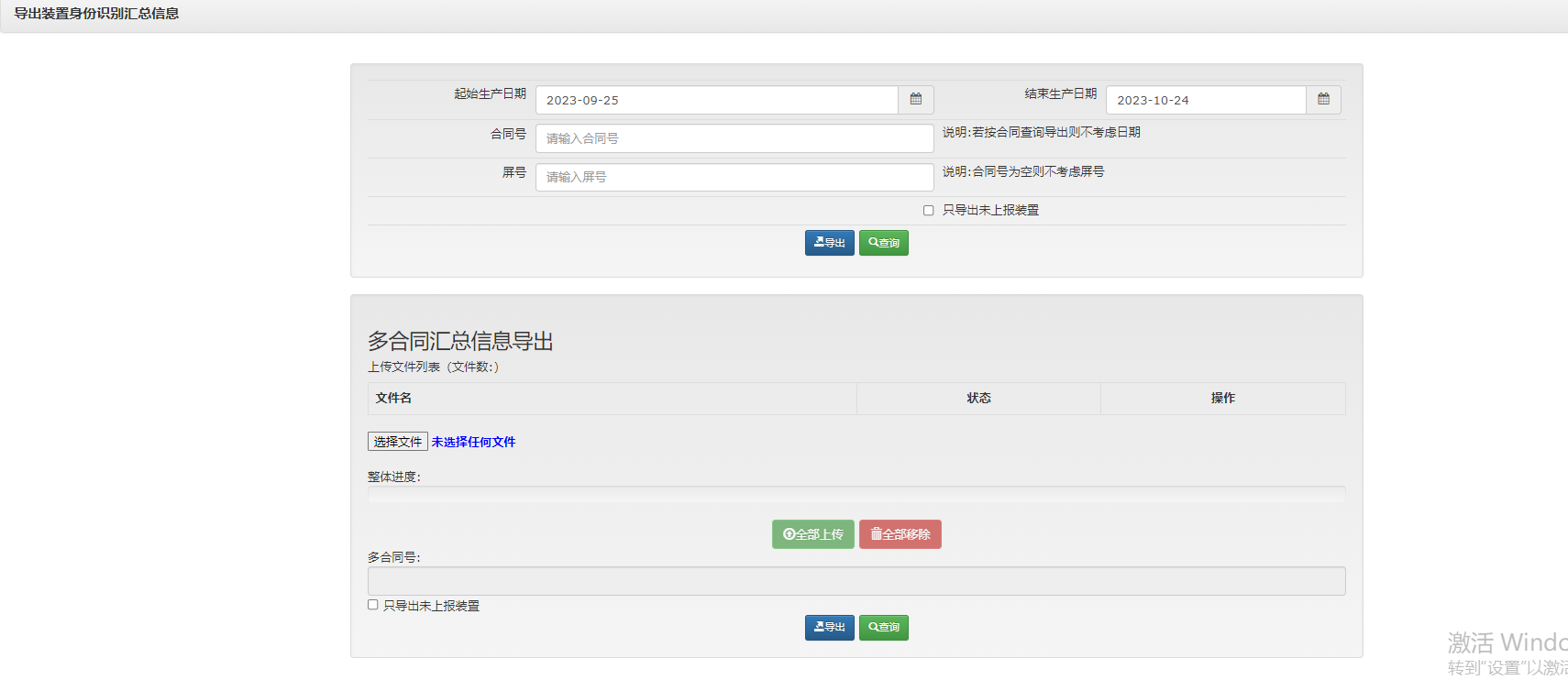Click the upper green 查询 button
Image resolution: width=1568 pixels, height=680 pixels.
(884, 243)
